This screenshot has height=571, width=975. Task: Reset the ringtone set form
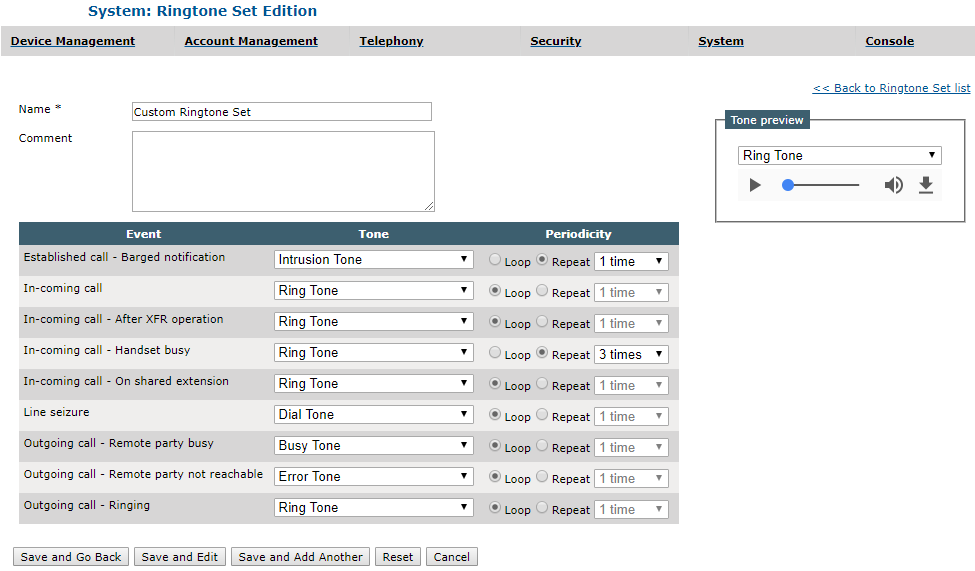tap(398, 557)
